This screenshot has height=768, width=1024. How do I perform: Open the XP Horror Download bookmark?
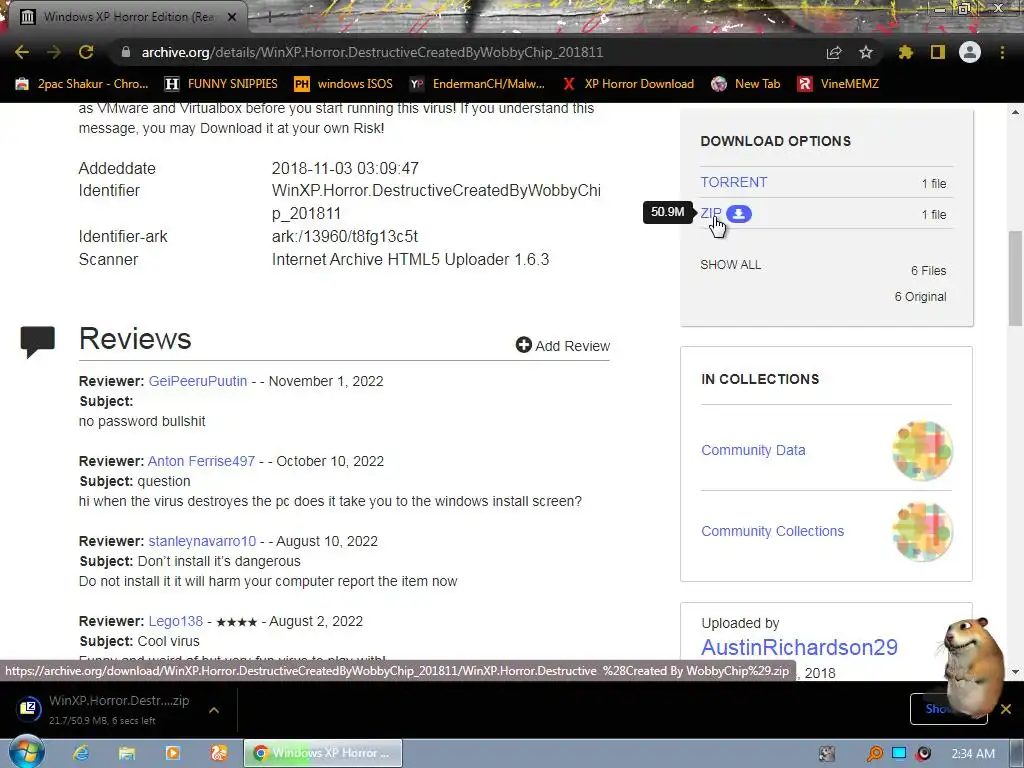tap(628, 84)
